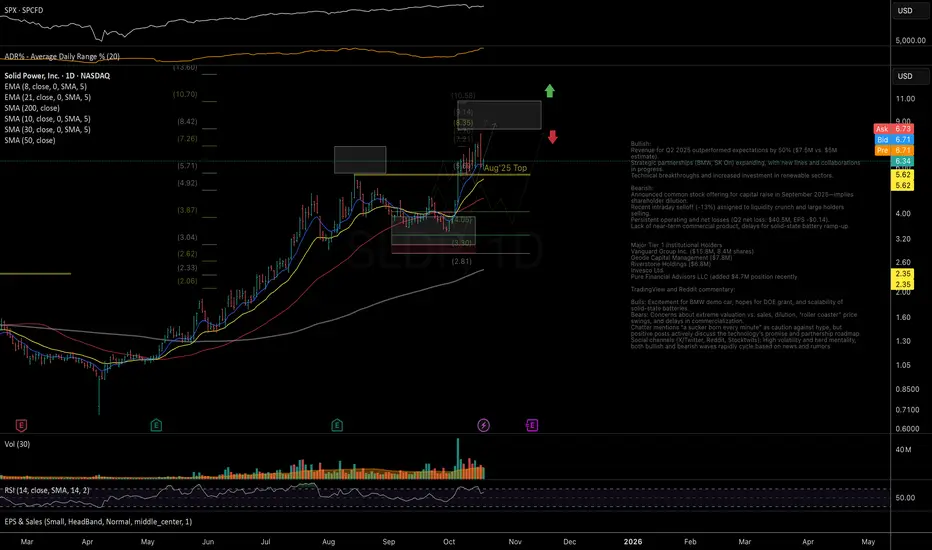The image size is (932, 550).
Task: Open the red earnings marker near March
Action: [21, 425]
